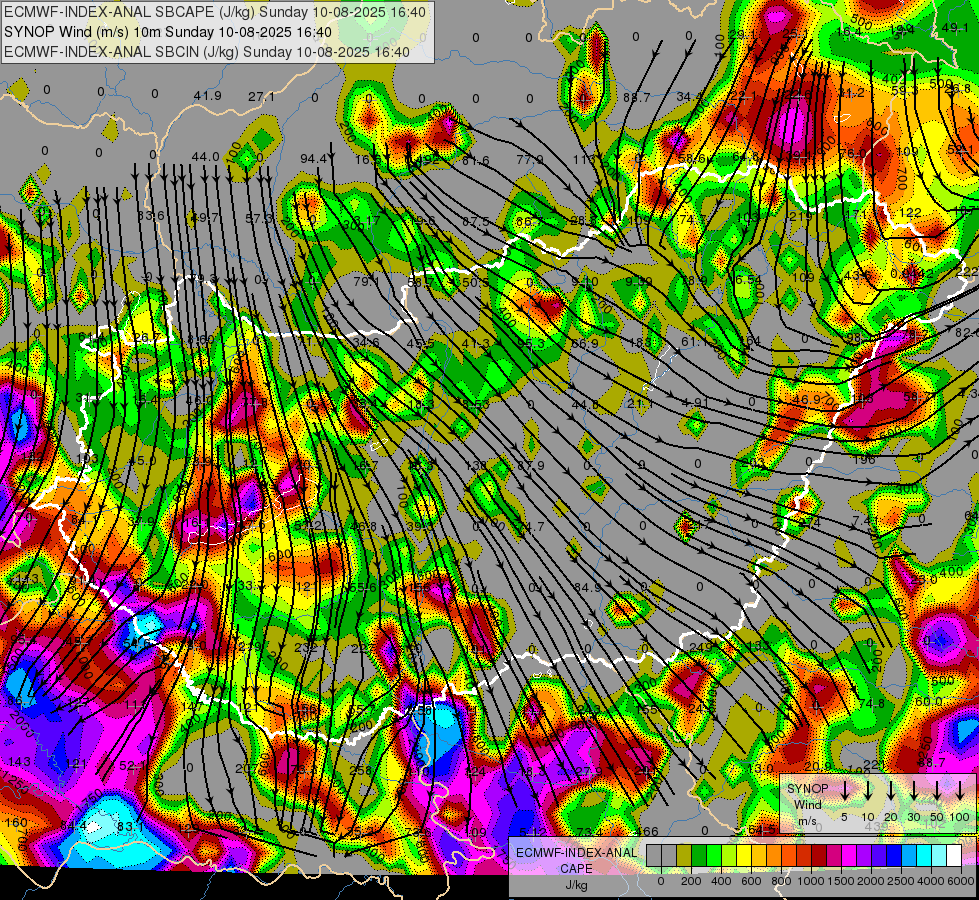Click the map value '20.9'
979x900 pixels.
click(x=818, y=766)
